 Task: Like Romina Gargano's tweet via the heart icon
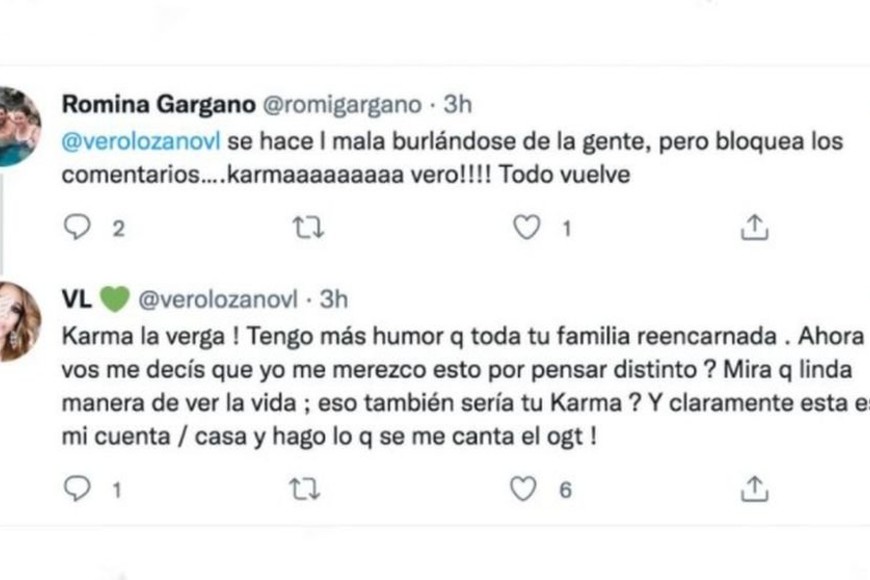pyautogui.click(x=524, y=227)
